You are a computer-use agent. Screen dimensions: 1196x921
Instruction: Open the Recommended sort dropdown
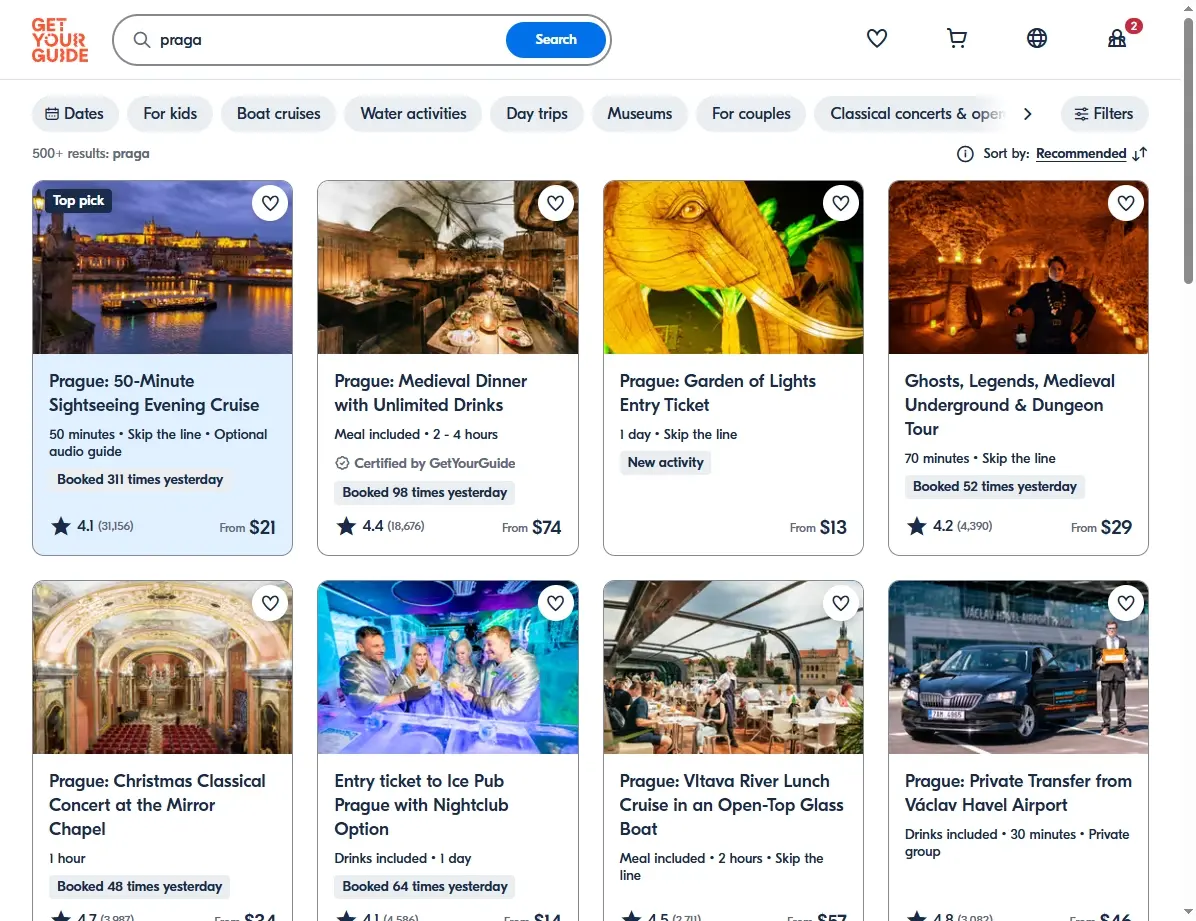(1081, 153)
